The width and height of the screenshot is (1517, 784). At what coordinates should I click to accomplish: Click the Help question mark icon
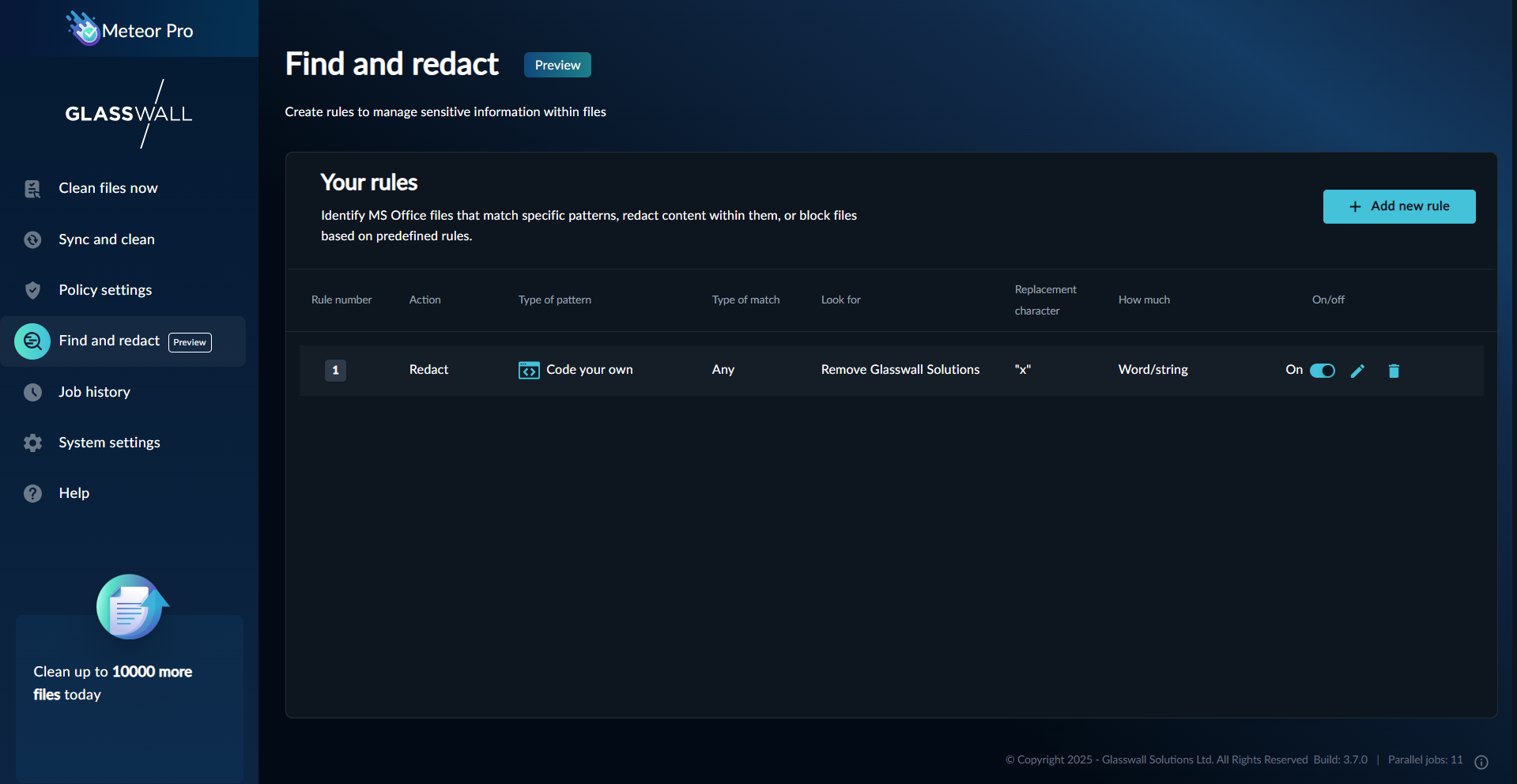[x=32, y=493]
